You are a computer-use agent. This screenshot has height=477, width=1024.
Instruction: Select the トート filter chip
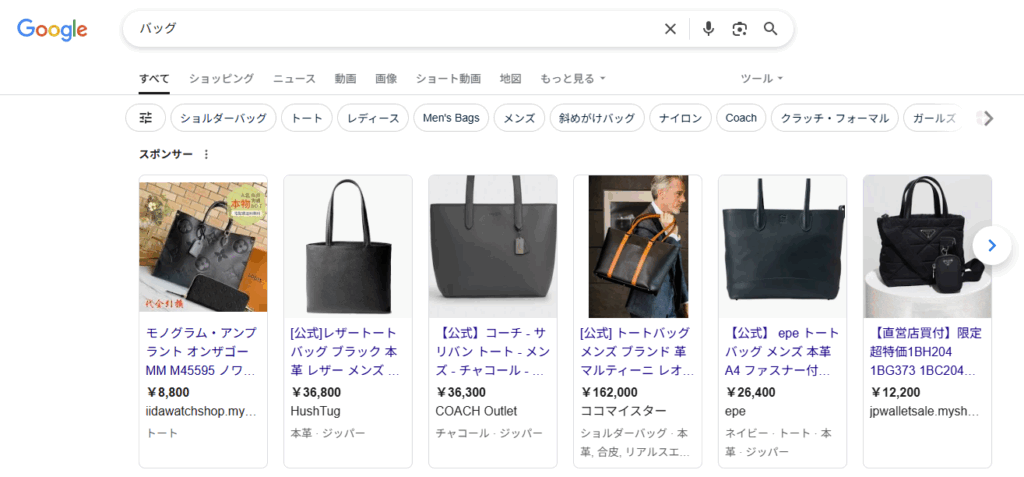(x=307, y=118)
